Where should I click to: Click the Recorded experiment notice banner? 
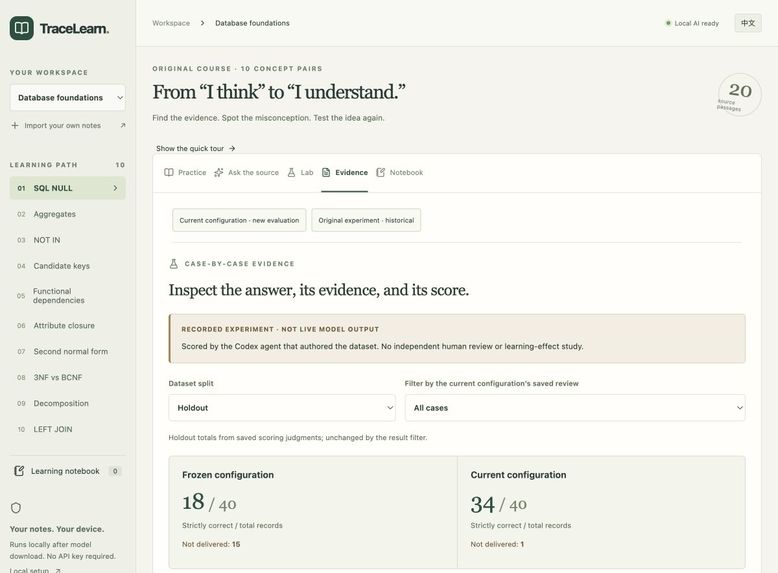457,338
